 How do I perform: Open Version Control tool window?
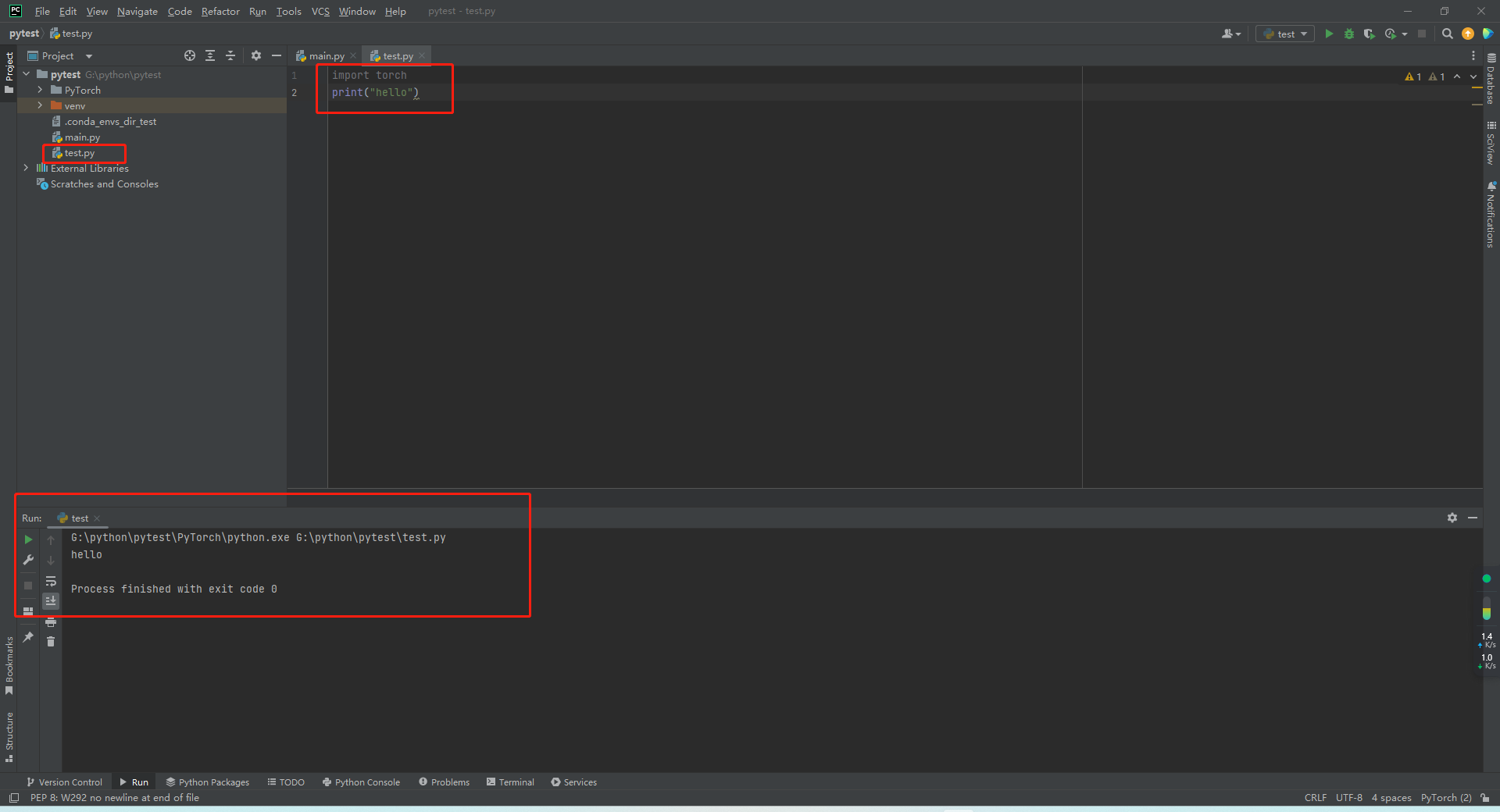[x=64, y=782]
